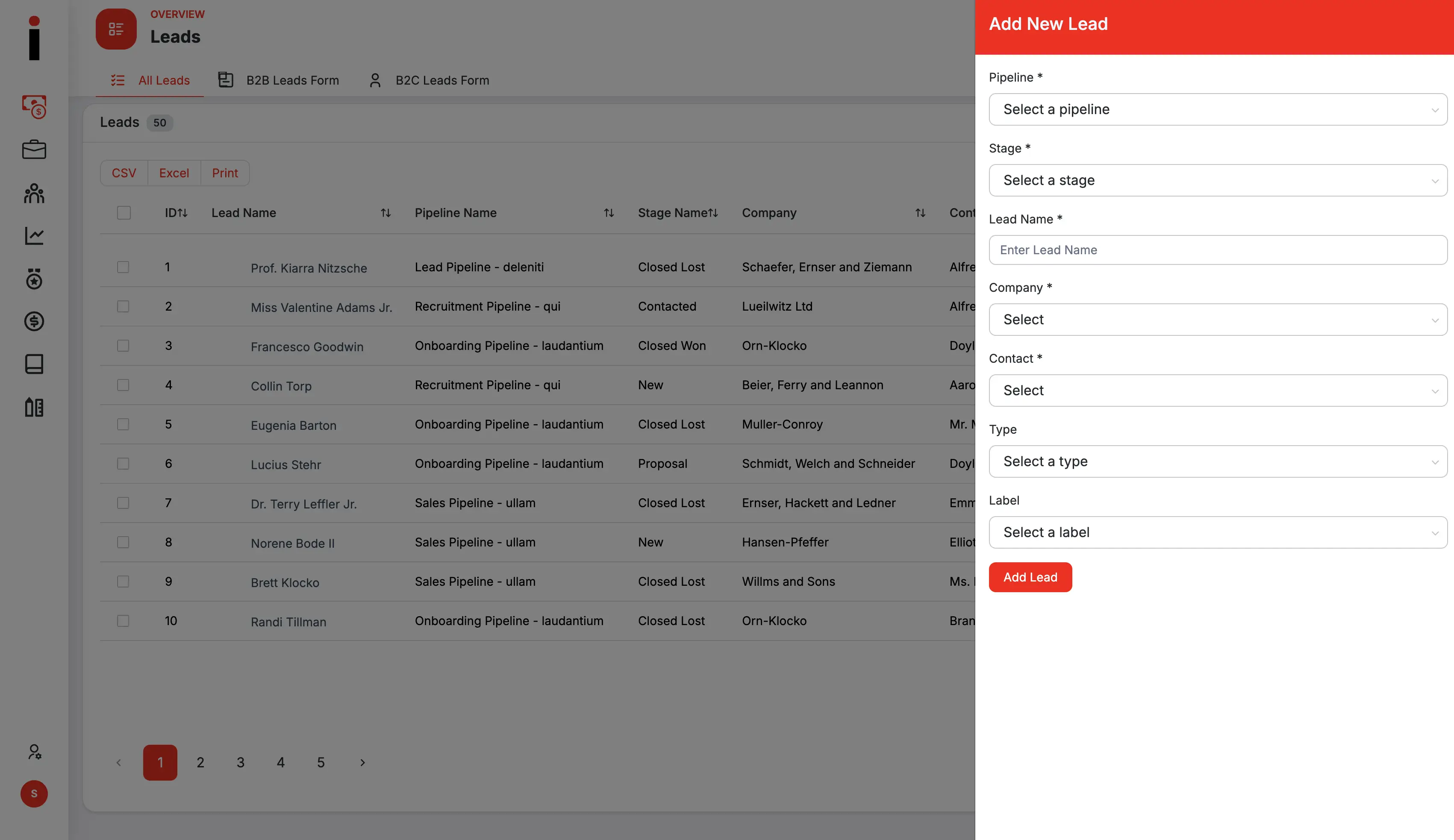Open the Select a stage dropdown

click(x=1218, y=181)
